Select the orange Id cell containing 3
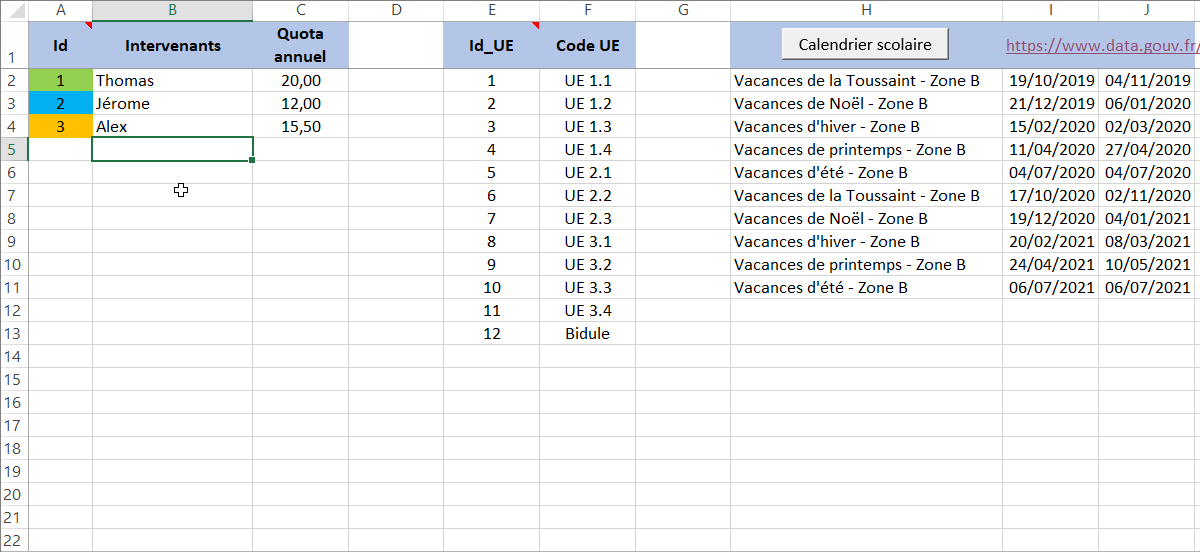 (60, 127)
